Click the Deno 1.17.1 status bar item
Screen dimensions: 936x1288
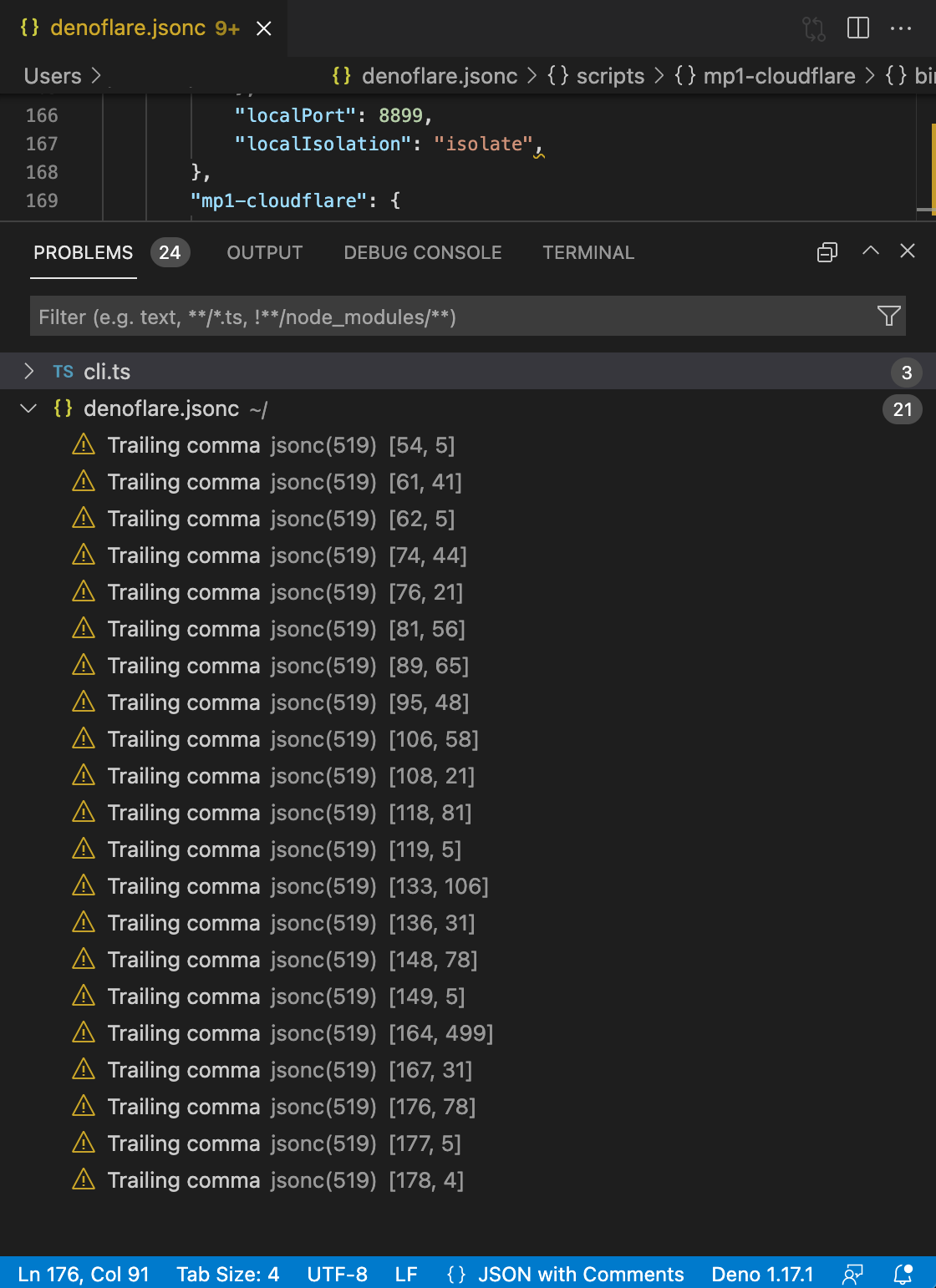762,1275
